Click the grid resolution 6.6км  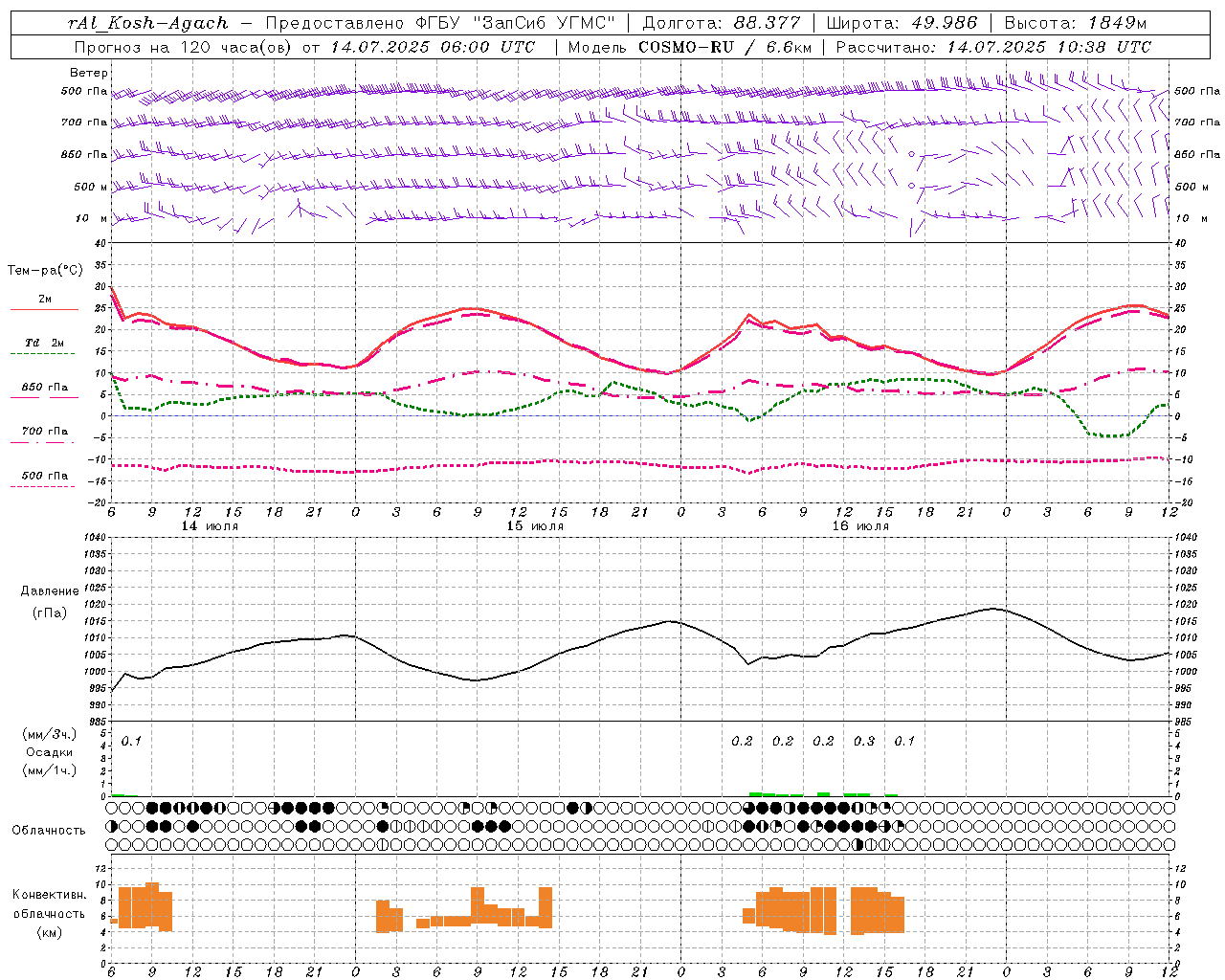tap(789, 47)
